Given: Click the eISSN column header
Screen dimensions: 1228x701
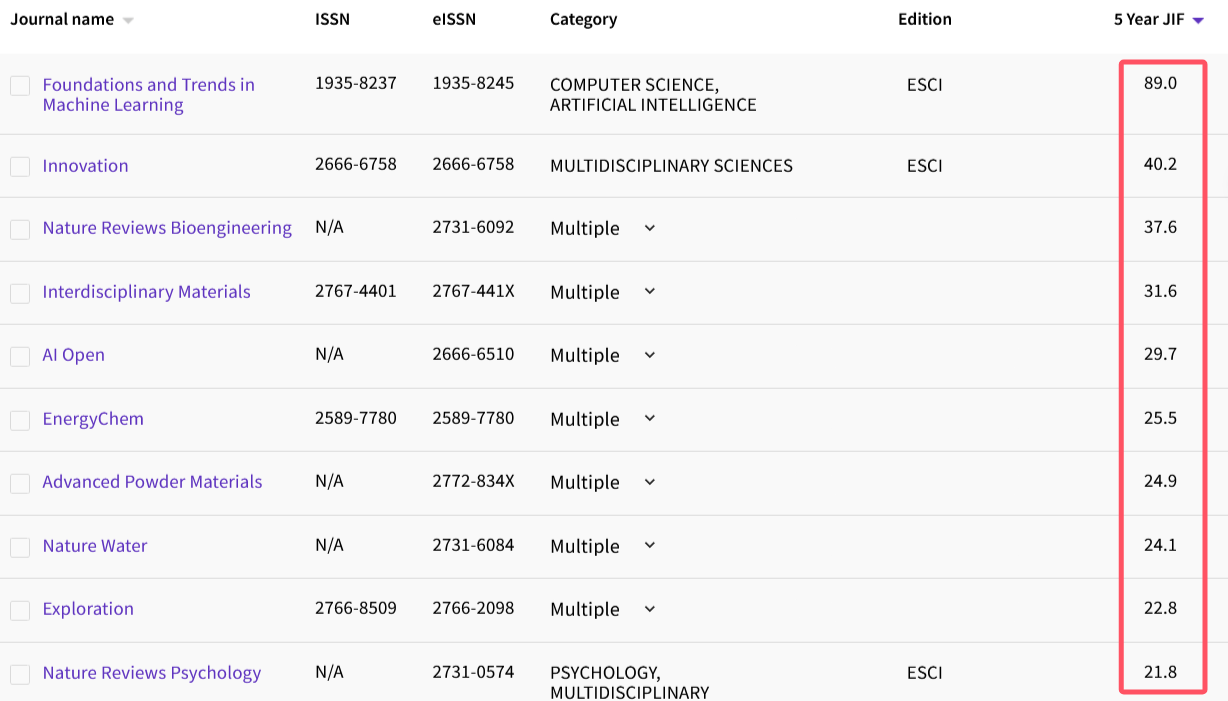Looking at the screenshot, I should click(454, 19).
